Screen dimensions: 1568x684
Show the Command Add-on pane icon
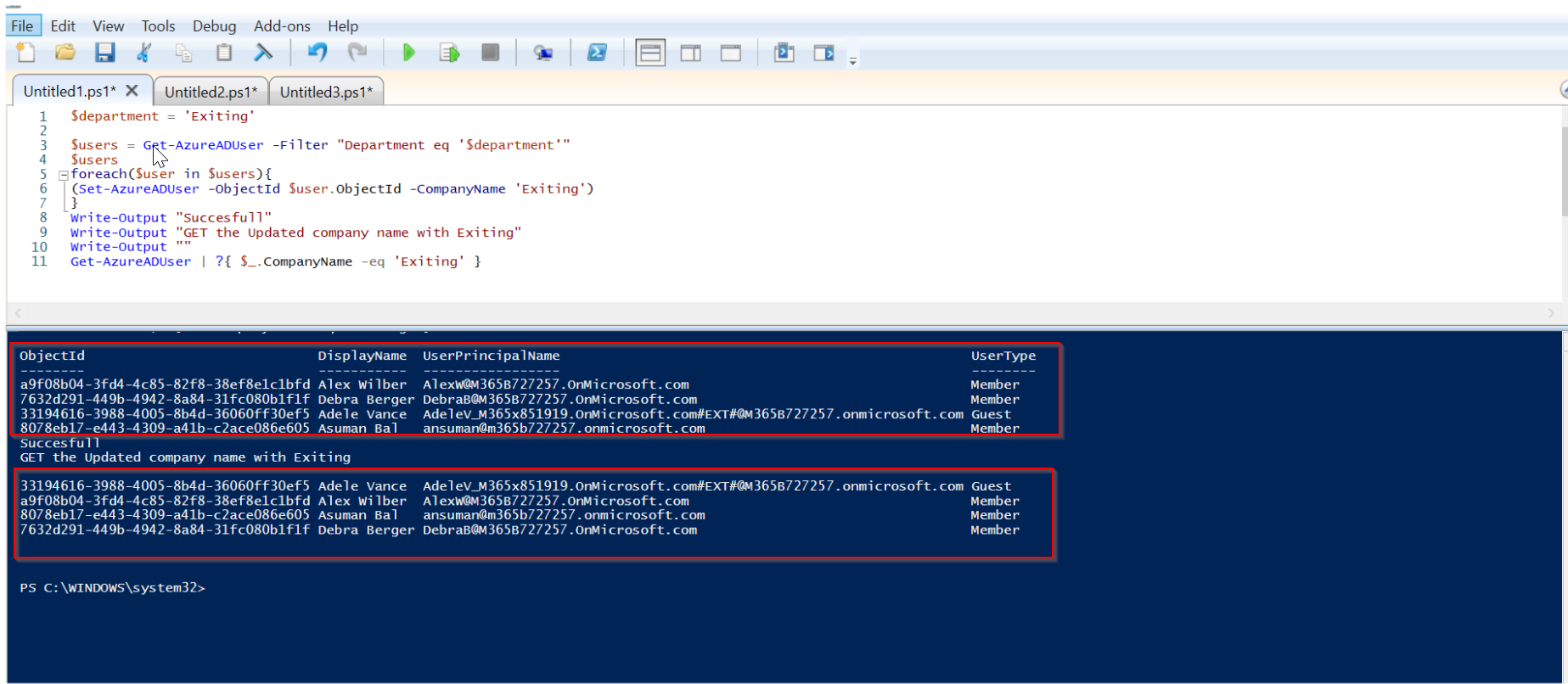point(824,53)
